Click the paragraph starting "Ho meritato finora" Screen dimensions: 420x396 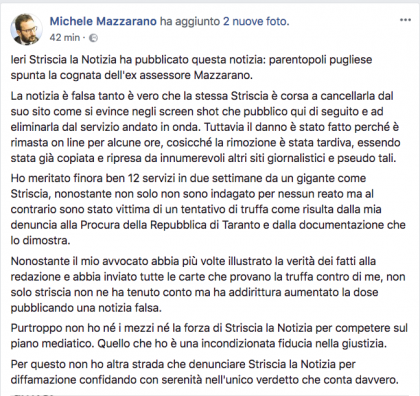208,209
